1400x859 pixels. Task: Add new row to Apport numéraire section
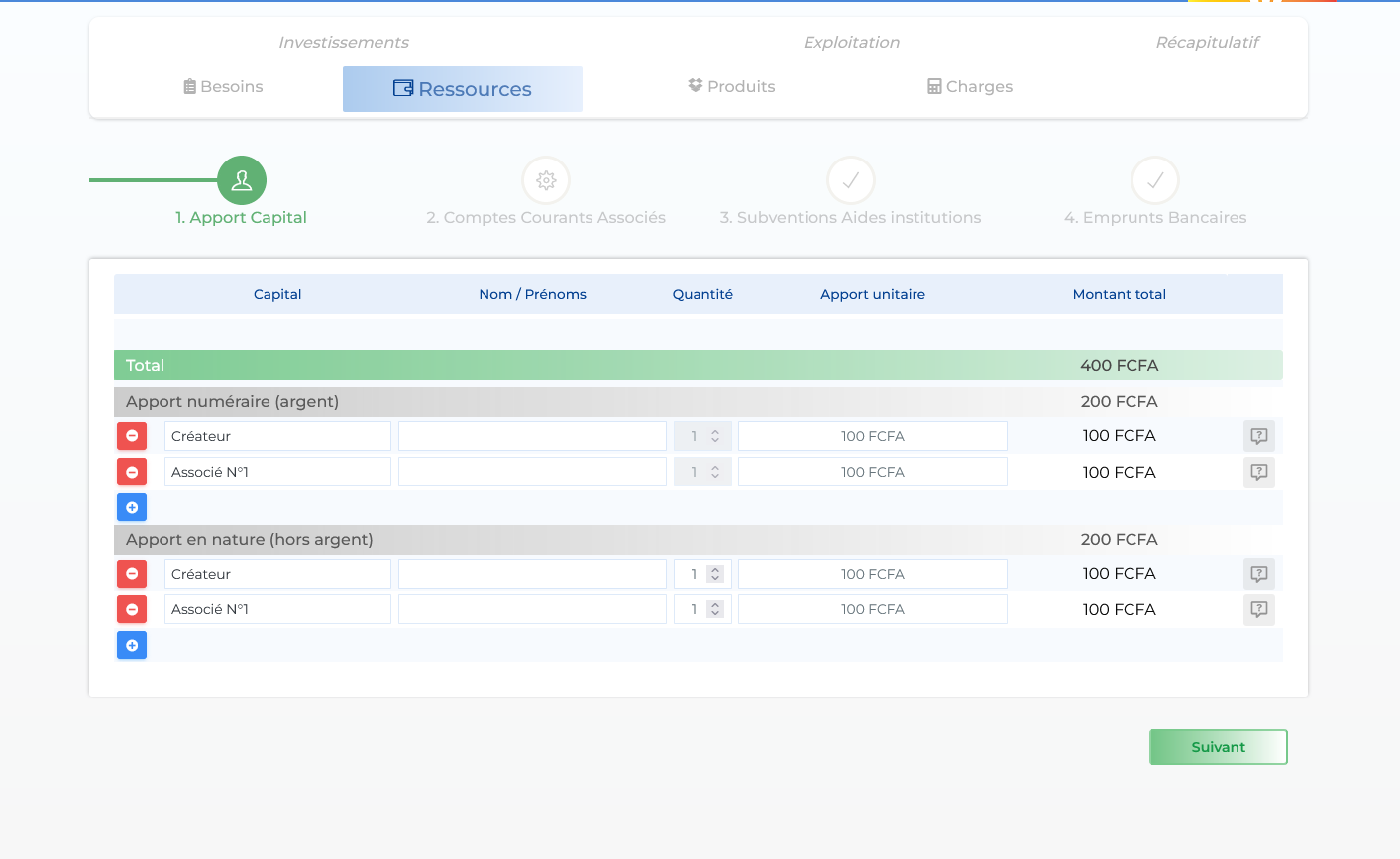tap(132, 507)
